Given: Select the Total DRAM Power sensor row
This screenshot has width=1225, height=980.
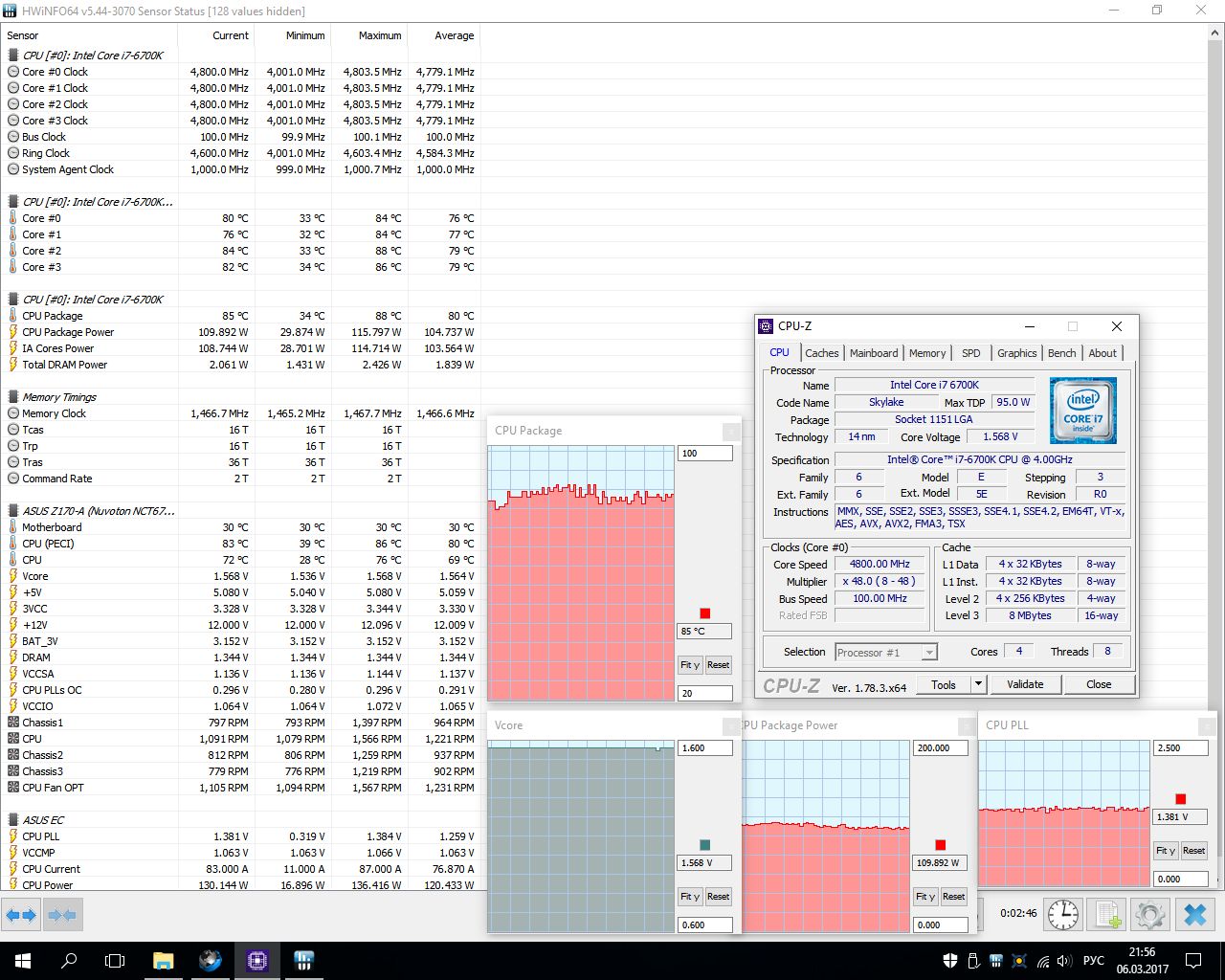Looking at the screenshot, I should click(x=240, y=365).
